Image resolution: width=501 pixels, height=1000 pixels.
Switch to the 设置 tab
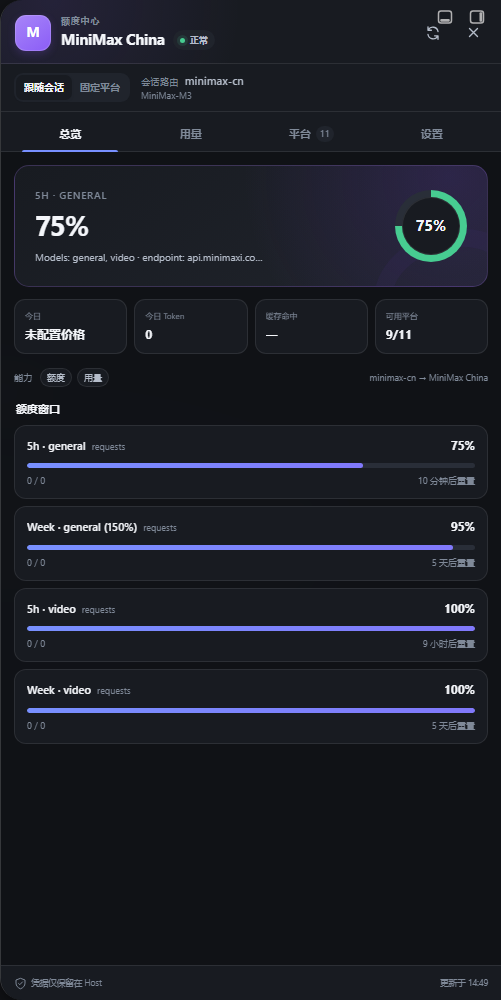pyautogui.click(x=432, y=134)
